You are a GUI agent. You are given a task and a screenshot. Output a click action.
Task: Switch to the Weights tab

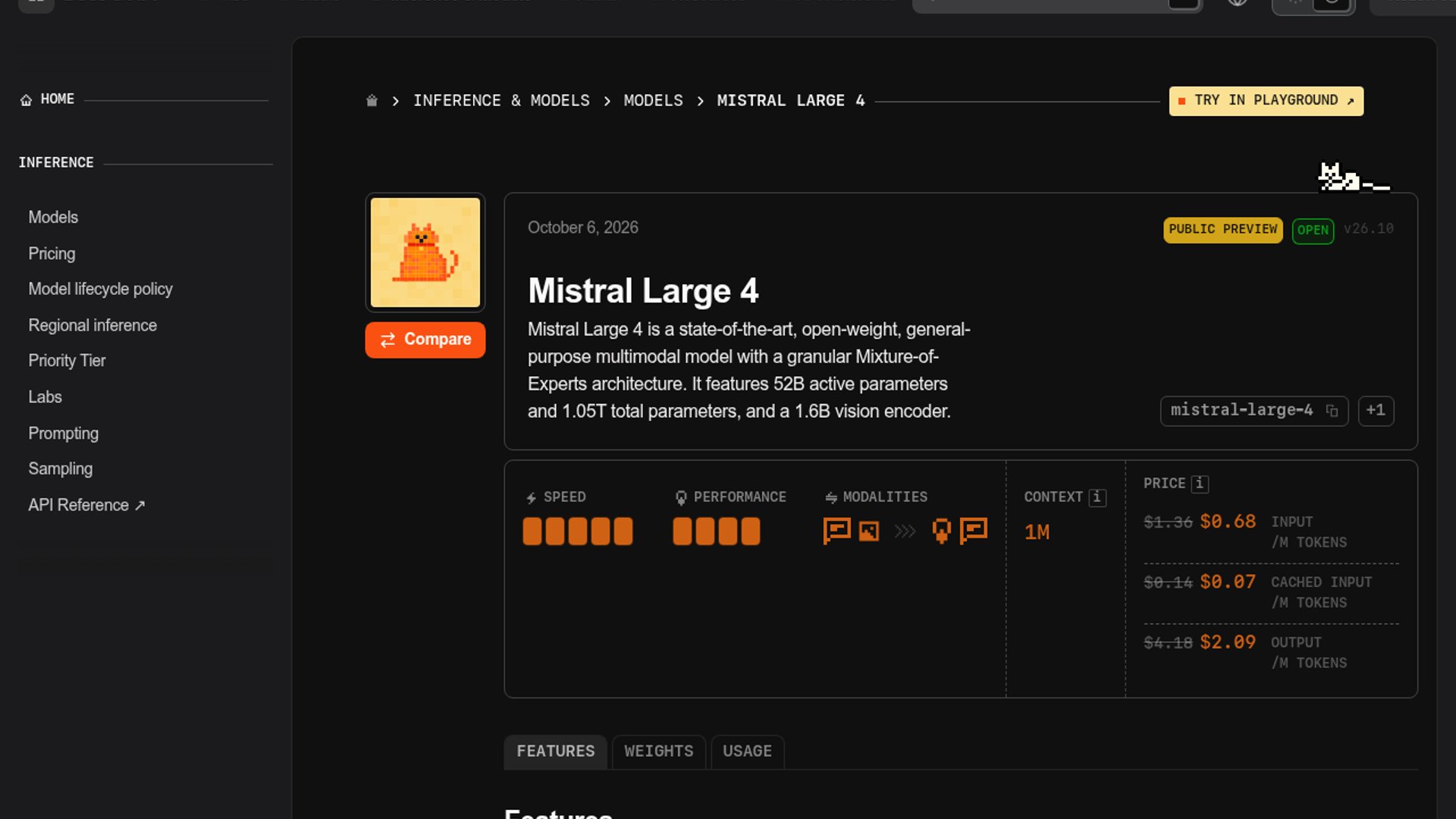pyautogui.click(x=659, y=752)
